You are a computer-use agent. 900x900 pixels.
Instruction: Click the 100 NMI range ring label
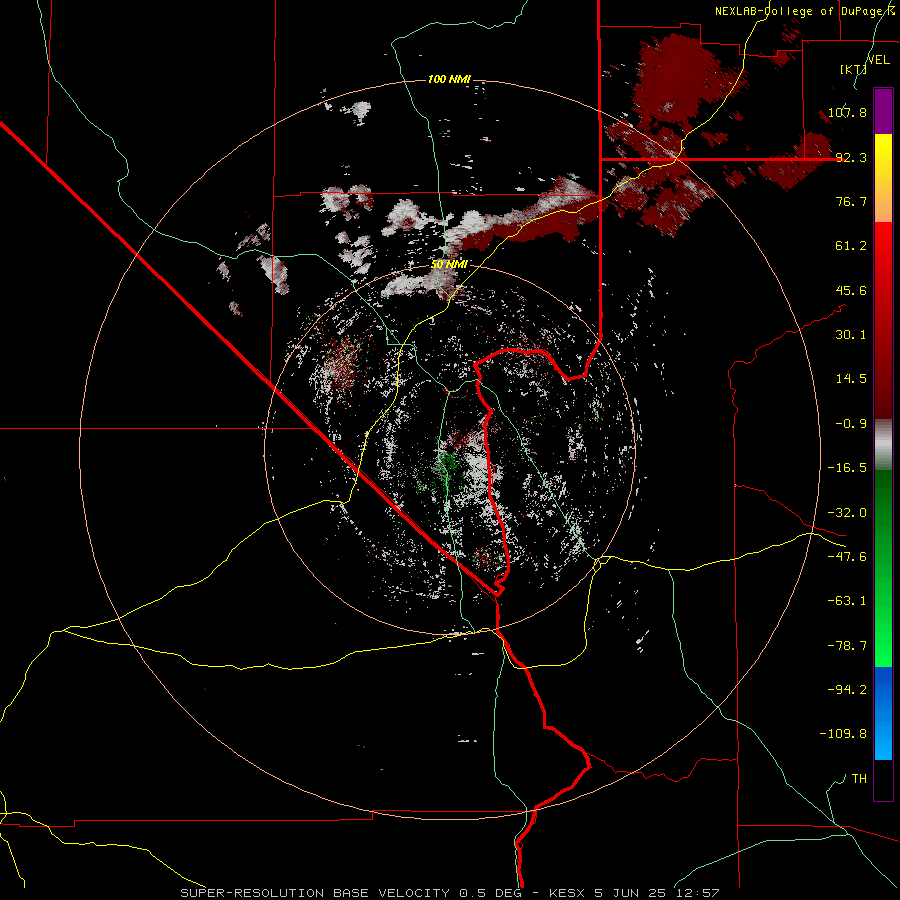tap(449, 79)
